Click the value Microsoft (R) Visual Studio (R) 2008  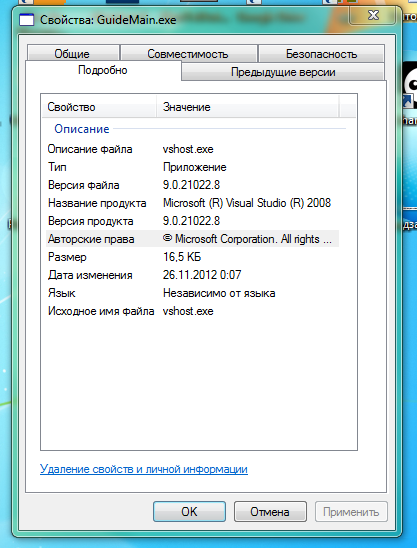[x=247, y=203]
